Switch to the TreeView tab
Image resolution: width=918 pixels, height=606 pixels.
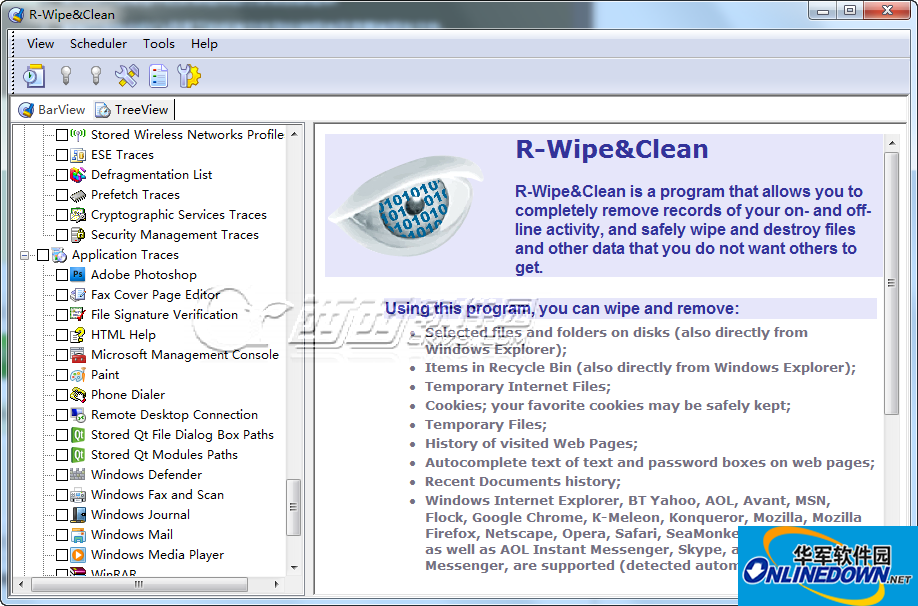click(132, 109)
